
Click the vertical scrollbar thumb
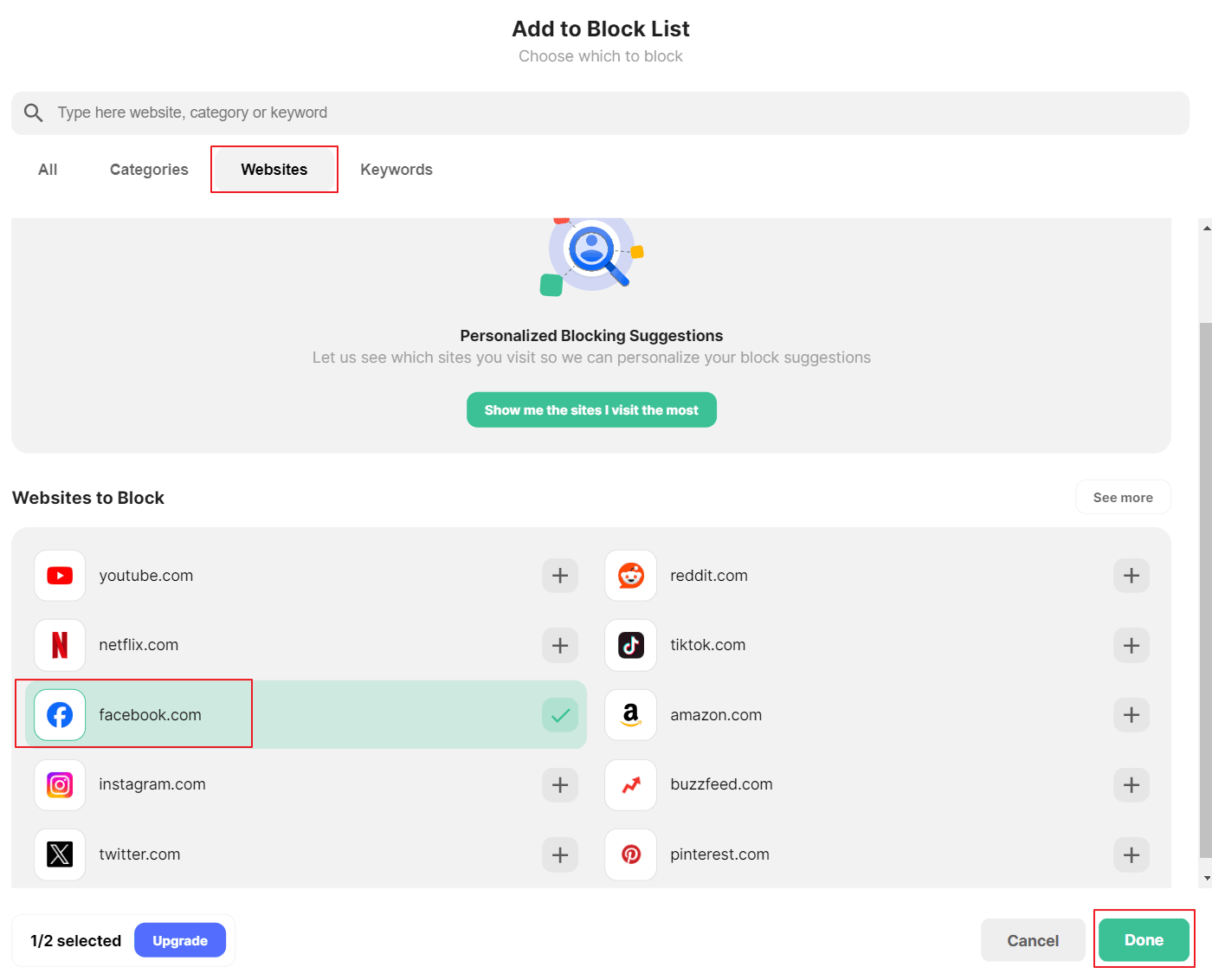coord(1206,589)
